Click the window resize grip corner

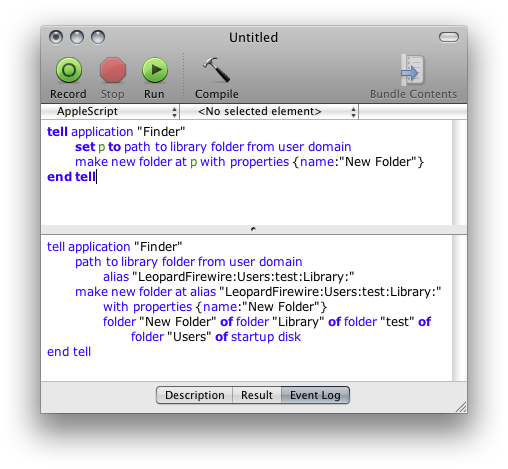pos(461,407)
